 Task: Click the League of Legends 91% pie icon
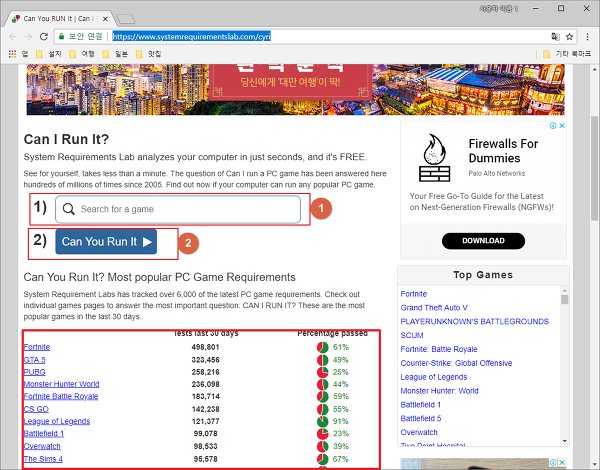[x=323, y=421]
